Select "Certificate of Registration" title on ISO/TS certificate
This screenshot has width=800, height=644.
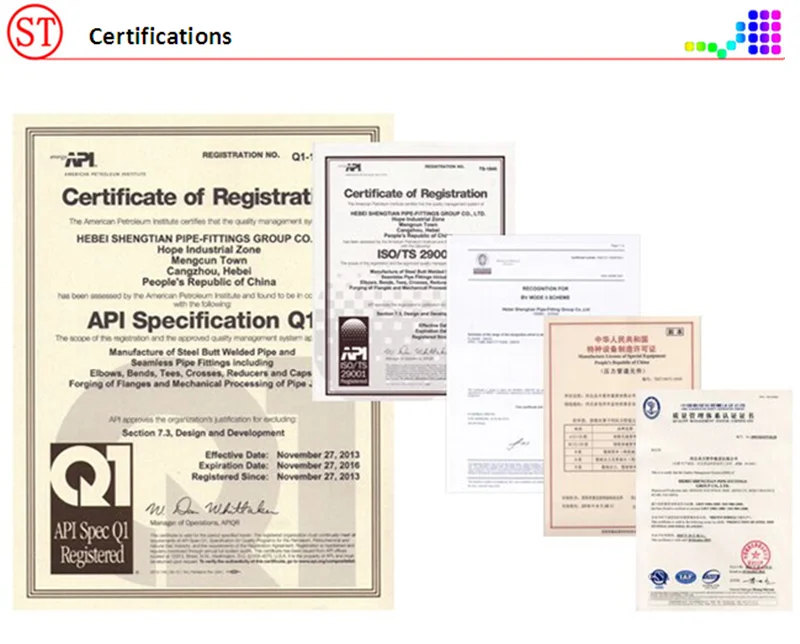[415, 193]
